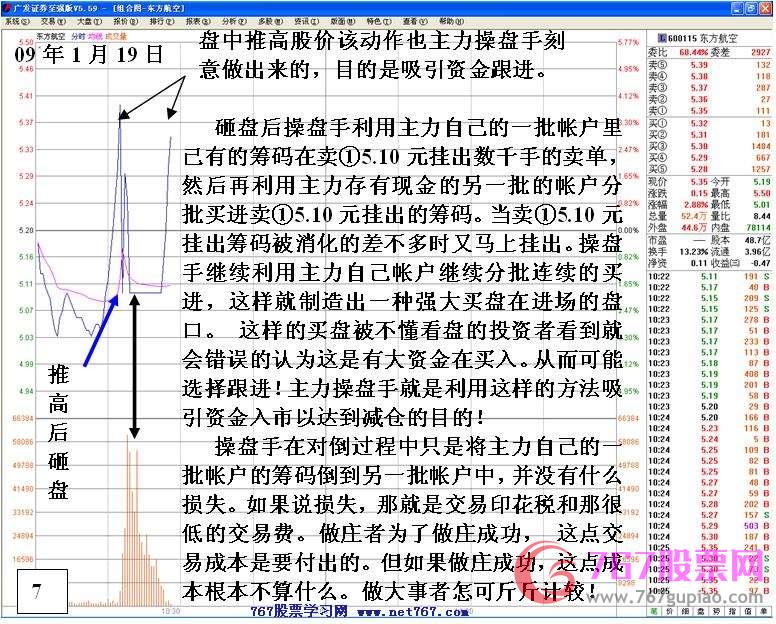Open the 查看 menu

coord(415,22)
